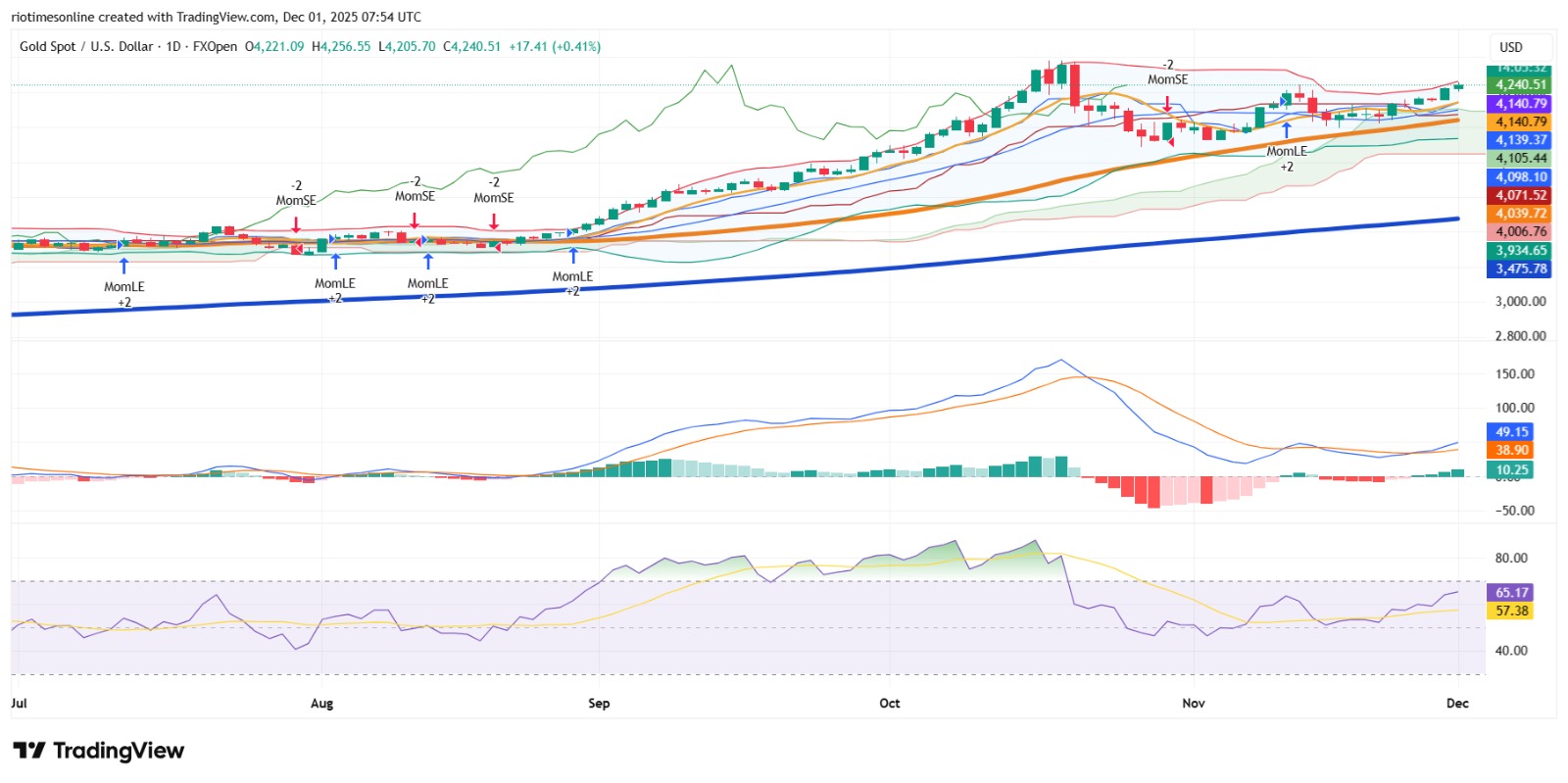Screen dimensions: 1568x783
Task: Select the close value C4,240.51
Action: click(x=472, y=46)
